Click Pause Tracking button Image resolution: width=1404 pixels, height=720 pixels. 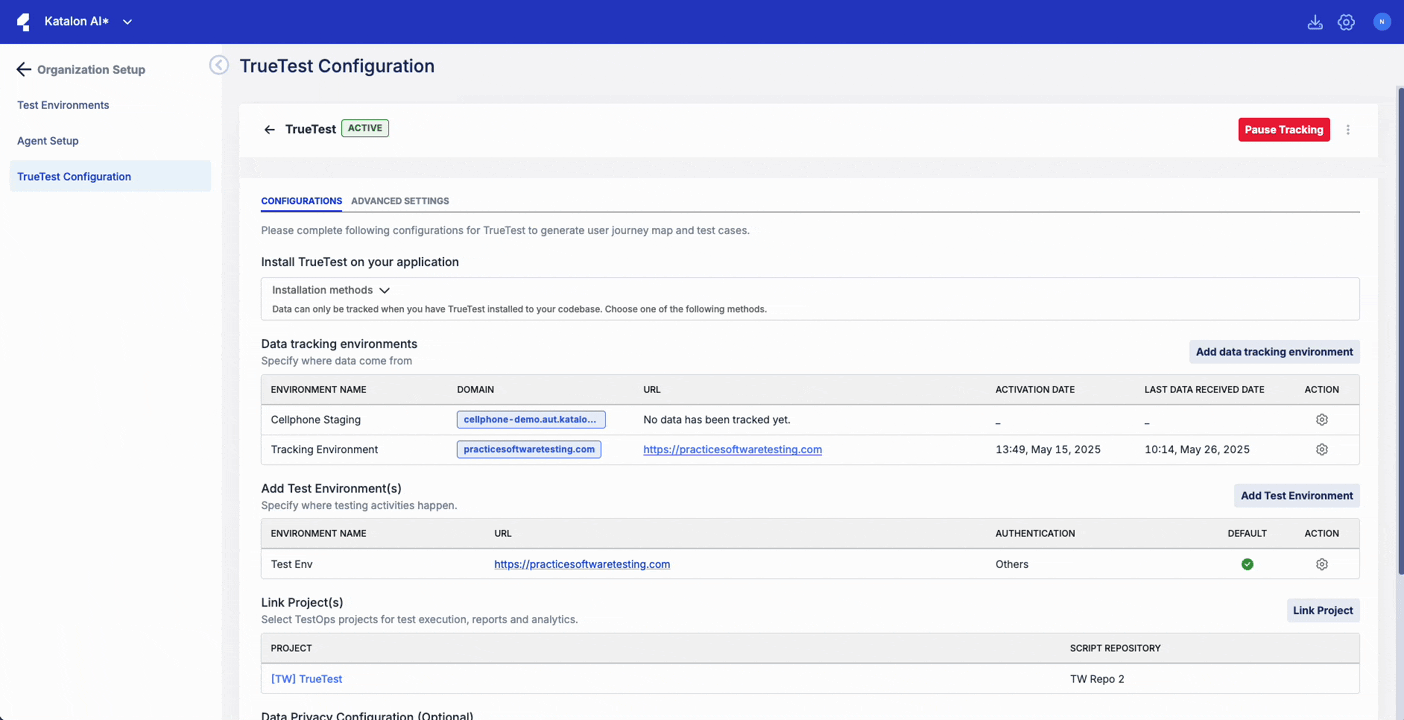(x=1284, y=129)
